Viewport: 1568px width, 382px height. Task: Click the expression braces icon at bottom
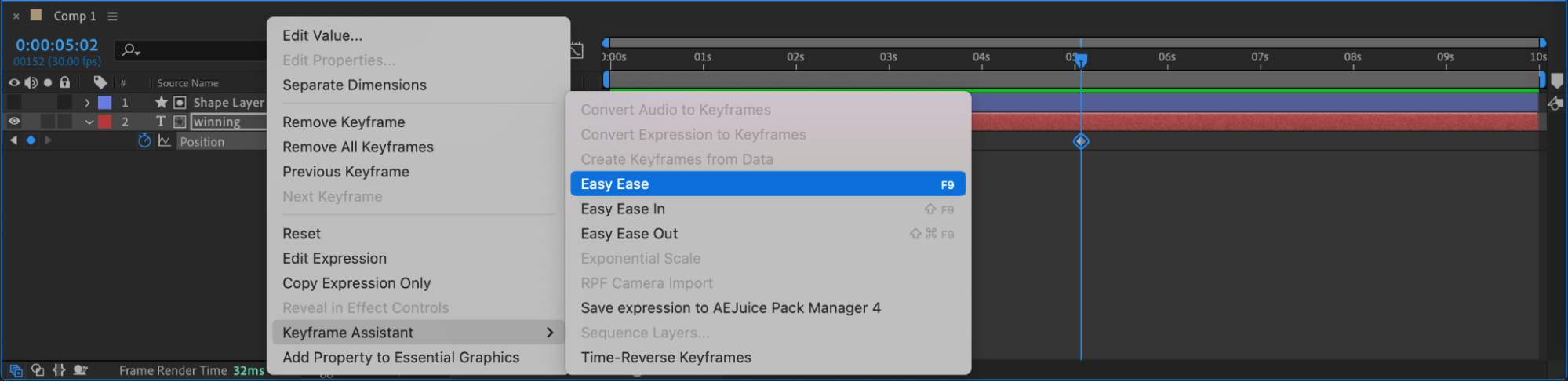click(x=59, y=370)
